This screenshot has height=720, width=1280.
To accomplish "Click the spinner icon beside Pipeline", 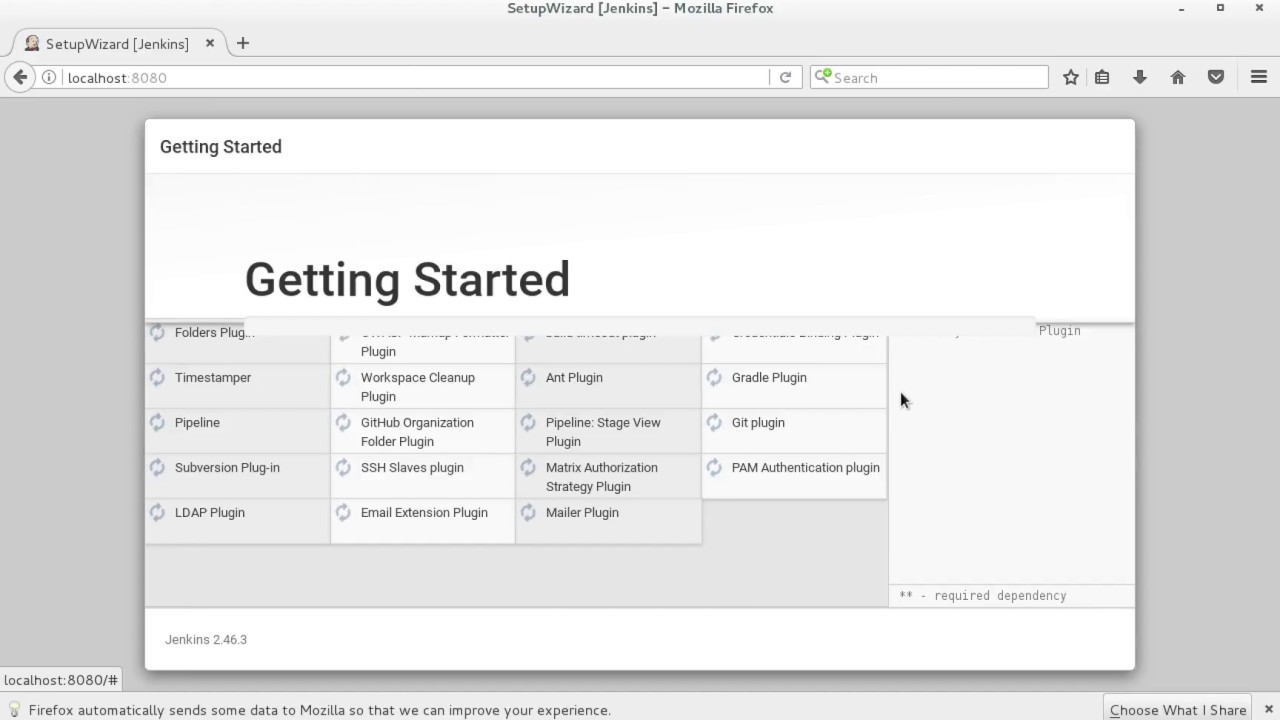I will tap(157, 422).
